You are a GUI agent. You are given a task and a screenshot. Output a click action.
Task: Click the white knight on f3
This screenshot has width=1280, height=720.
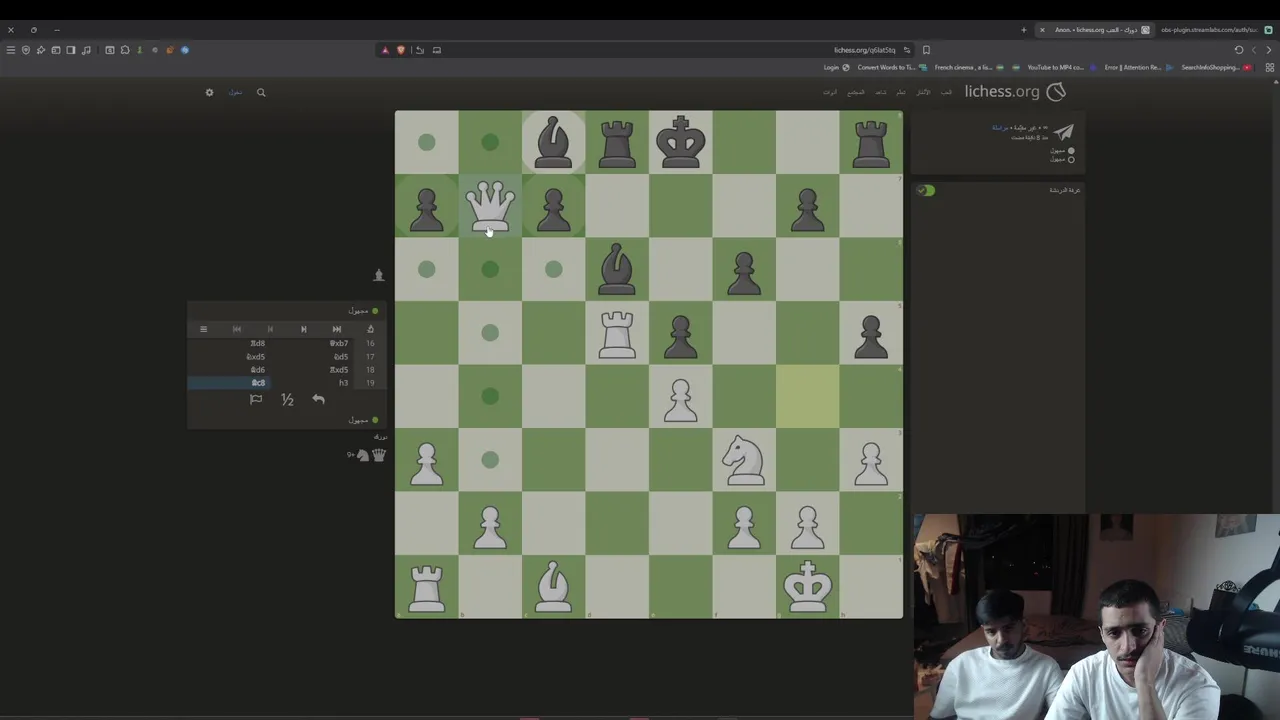[744, 460]
